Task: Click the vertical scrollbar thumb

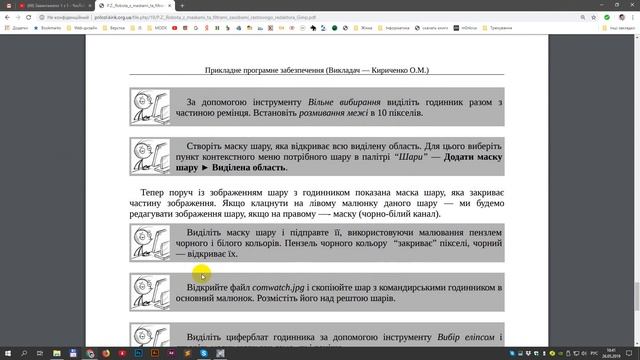Action: tap(637, 296)
